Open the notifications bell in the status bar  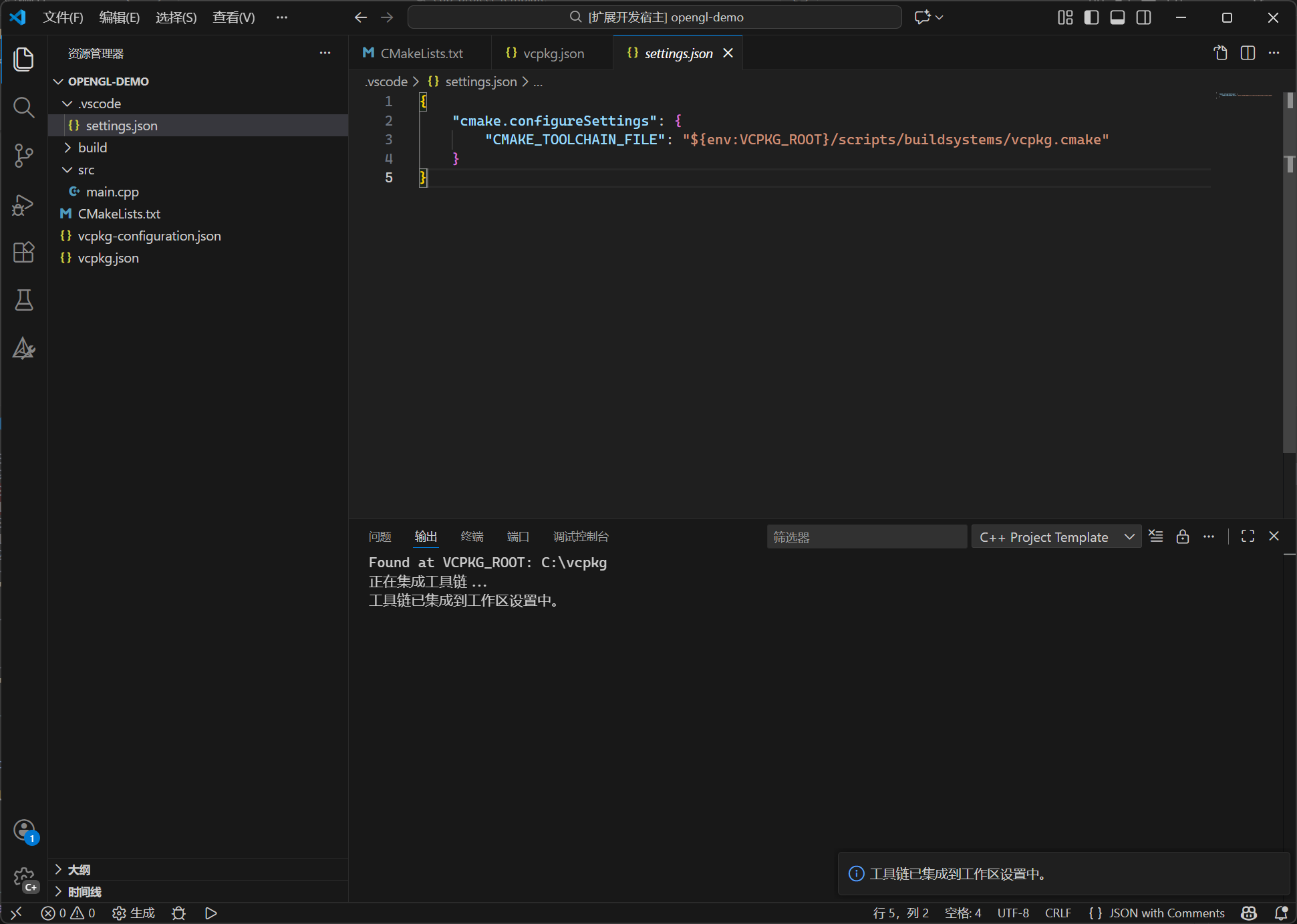[1281, 913]
